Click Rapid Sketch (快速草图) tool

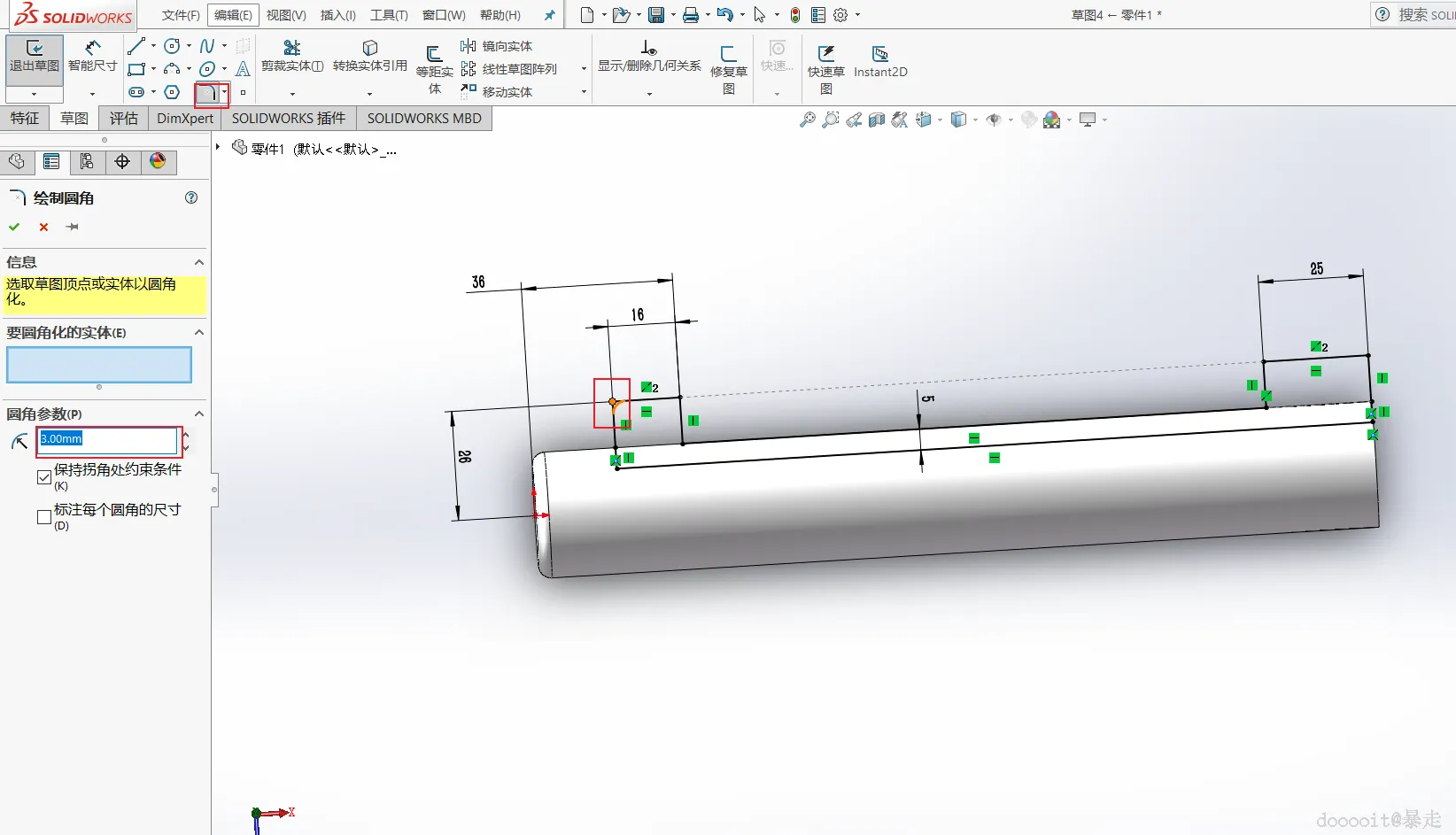(825, 69)
